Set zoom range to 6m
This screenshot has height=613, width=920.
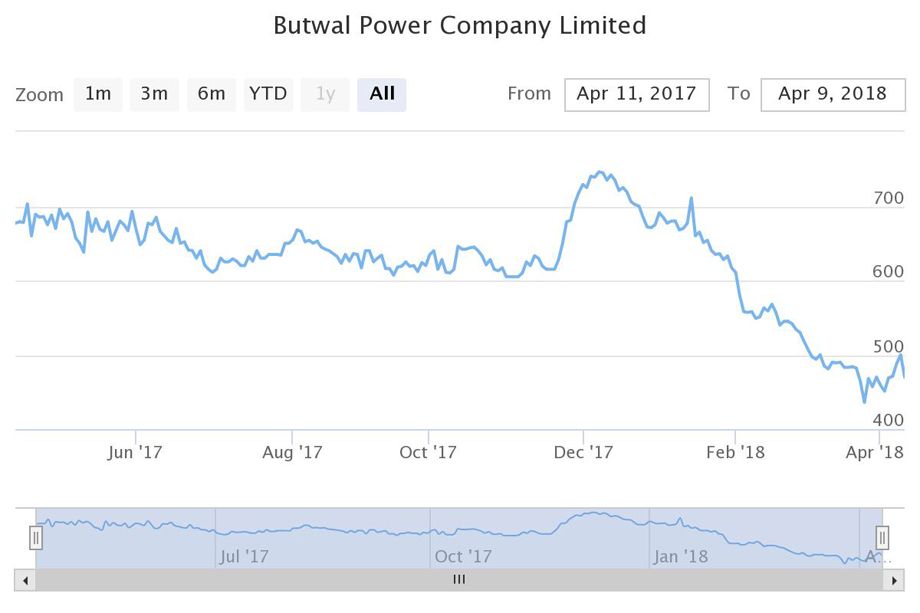point(211,94)
